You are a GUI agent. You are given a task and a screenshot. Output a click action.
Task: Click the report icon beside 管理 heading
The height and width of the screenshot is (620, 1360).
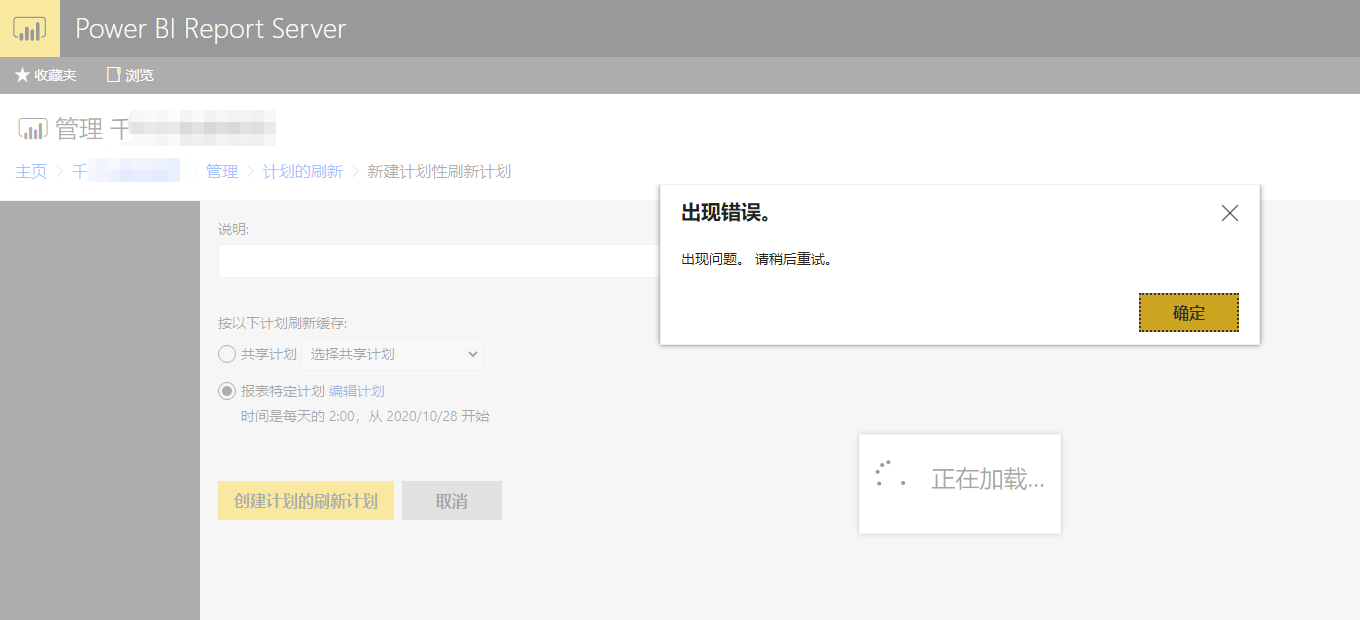(32, 129)
